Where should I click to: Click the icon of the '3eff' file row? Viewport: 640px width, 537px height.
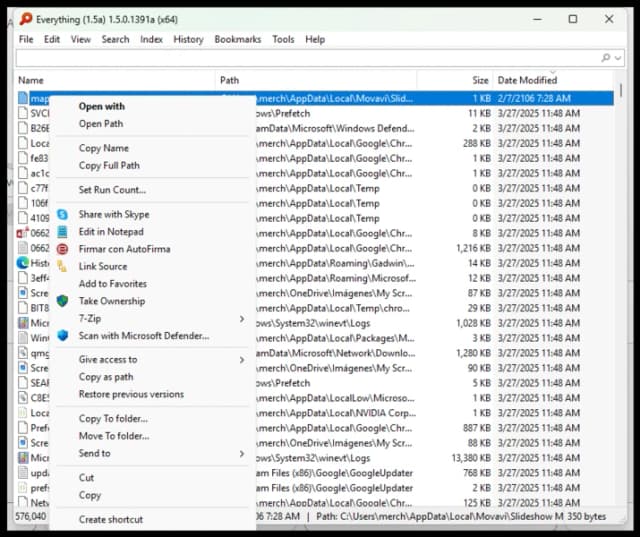coord(23,278)
